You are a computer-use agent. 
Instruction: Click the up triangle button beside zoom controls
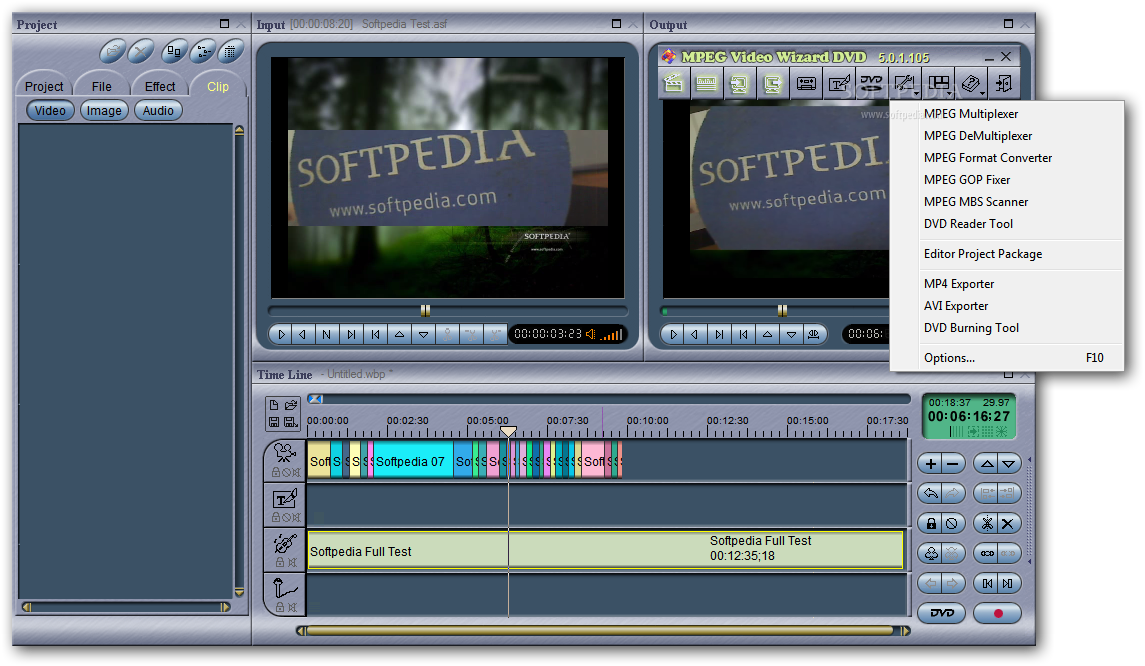pos(987,464)
